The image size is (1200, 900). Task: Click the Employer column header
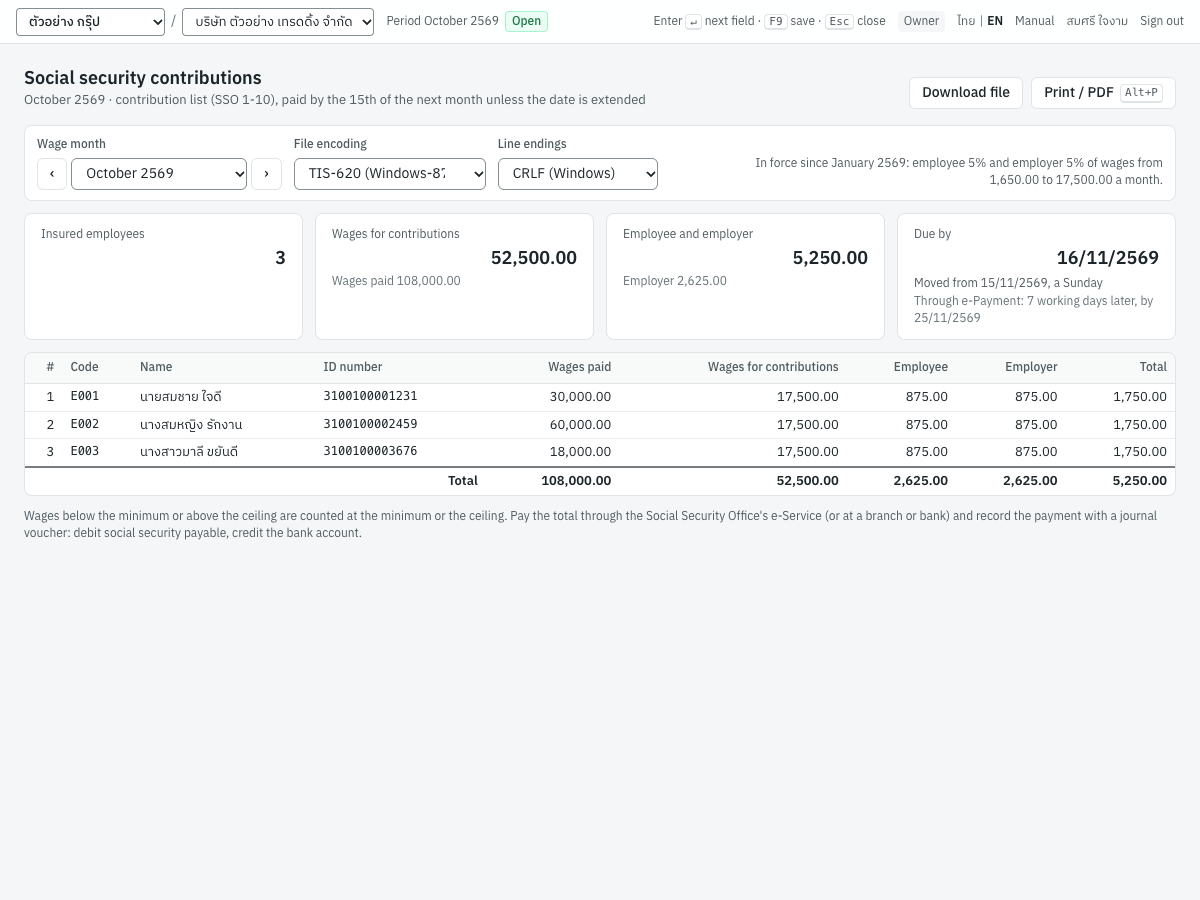[x=1031, y=367]
